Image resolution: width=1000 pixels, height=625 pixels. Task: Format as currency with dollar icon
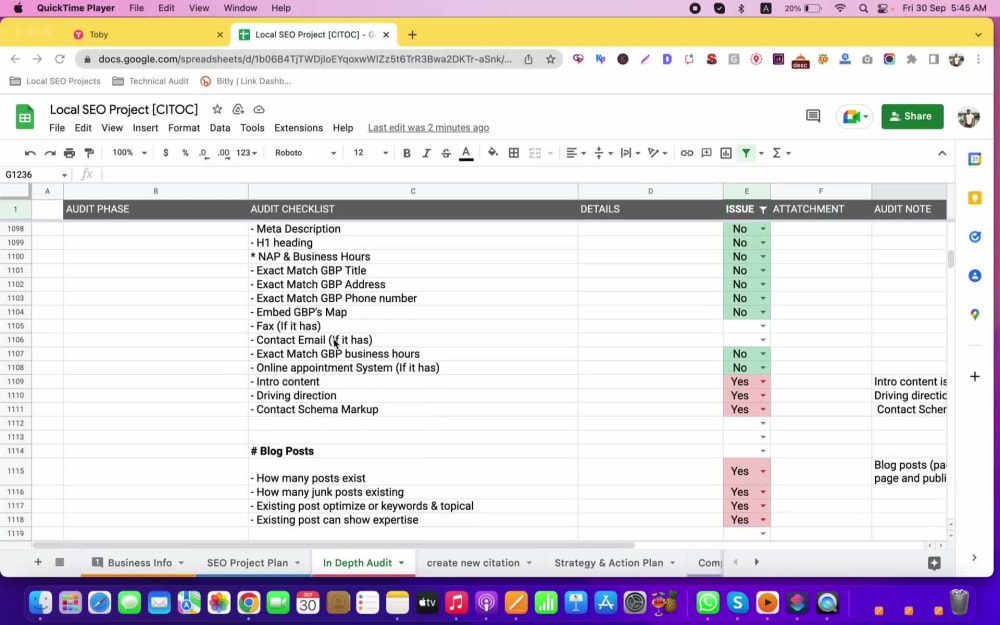point(166,153)
